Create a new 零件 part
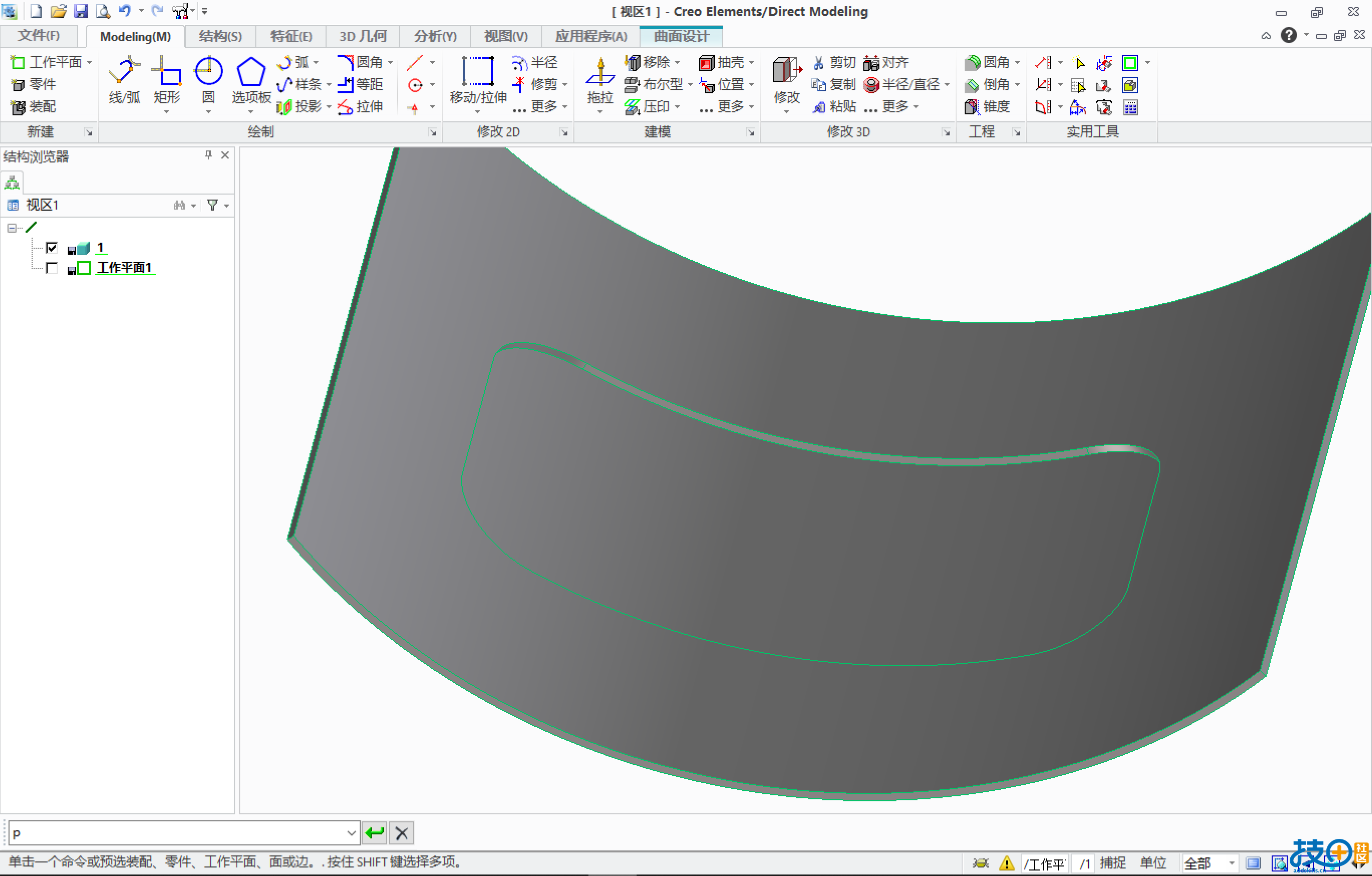 coord(34,85)
